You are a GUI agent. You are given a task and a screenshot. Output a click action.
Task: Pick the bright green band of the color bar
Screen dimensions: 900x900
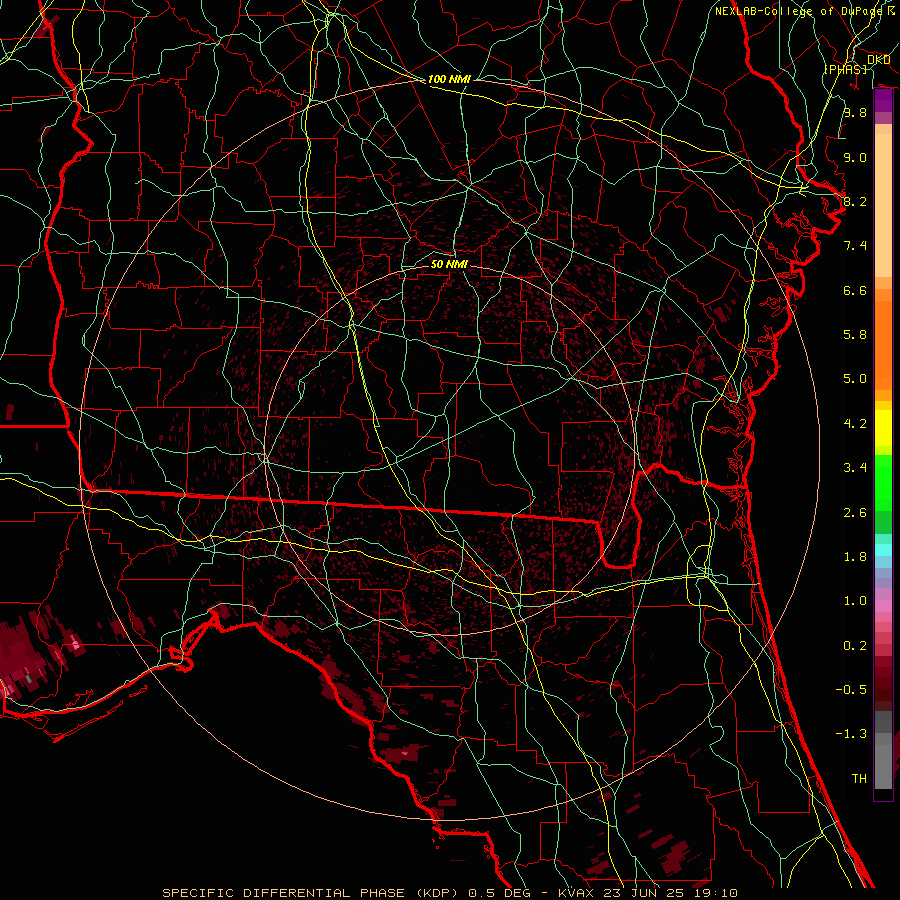[x=883, y=483]
